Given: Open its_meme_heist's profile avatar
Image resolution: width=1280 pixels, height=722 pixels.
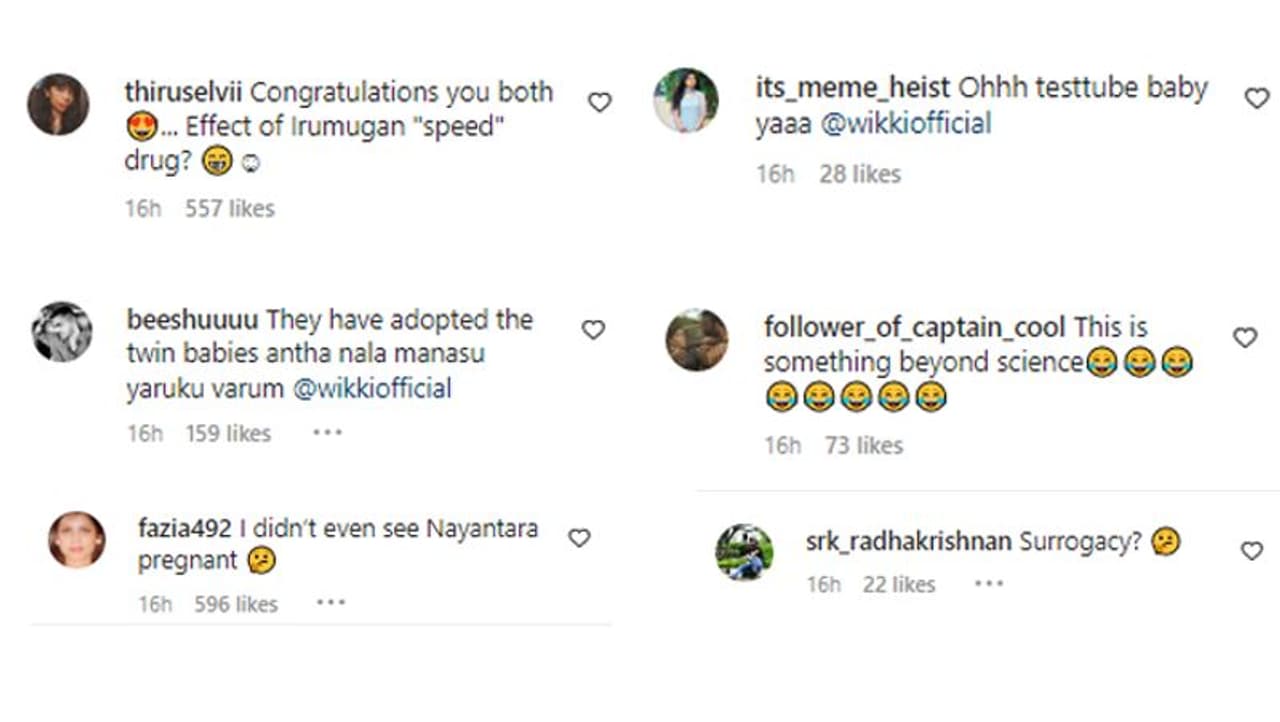Looking at the screenshot, I should [x=685, y=100].
